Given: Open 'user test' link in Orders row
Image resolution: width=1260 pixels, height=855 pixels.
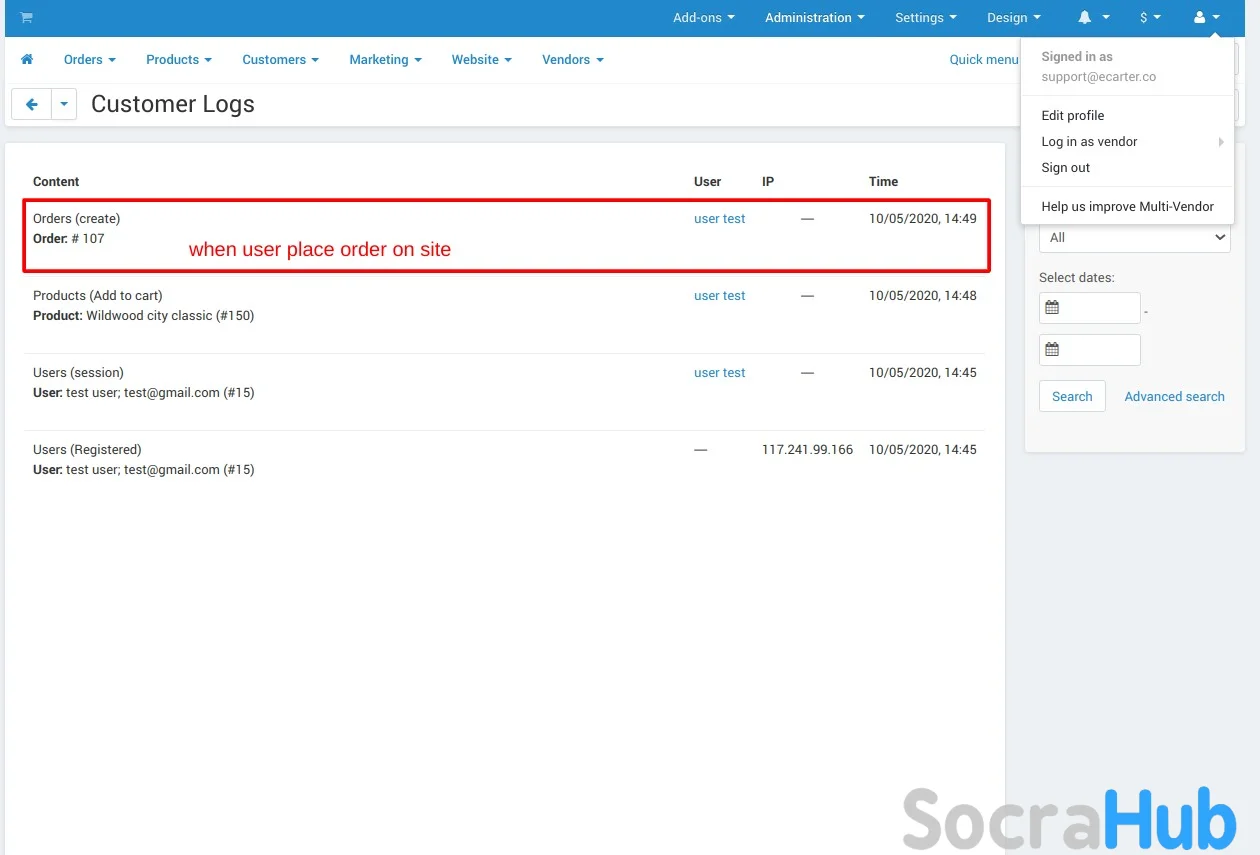Looking at the screenshot, I should [x=719, y=219].
